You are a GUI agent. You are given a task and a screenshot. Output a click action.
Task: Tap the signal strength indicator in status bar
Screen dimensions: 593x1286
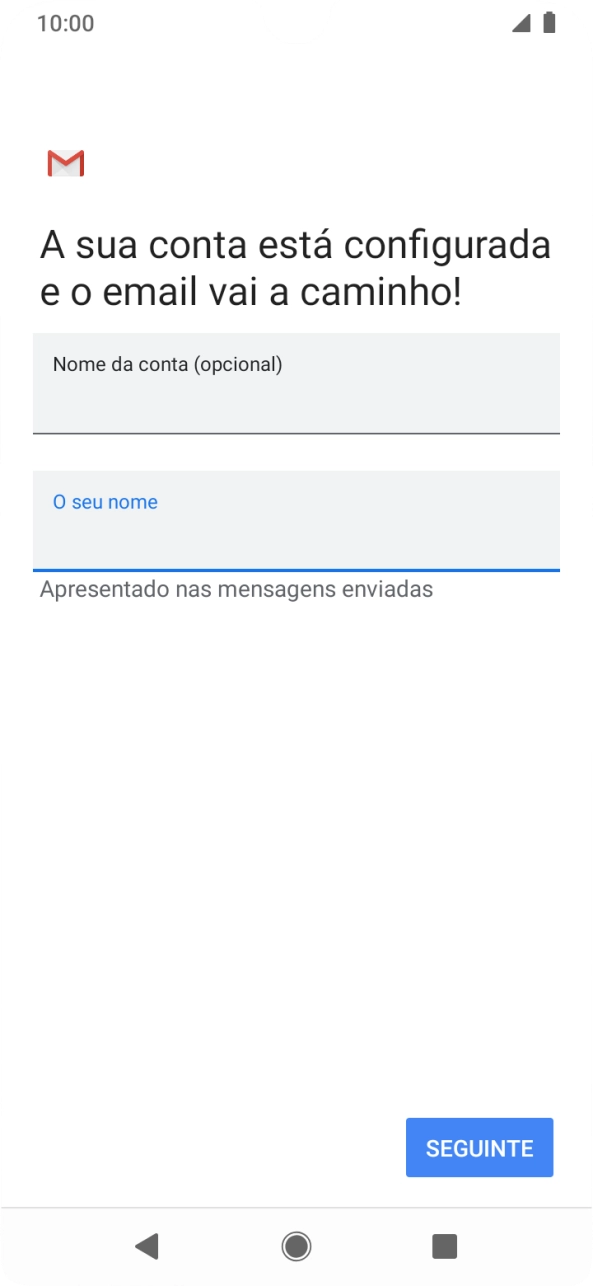pos(522,22)
